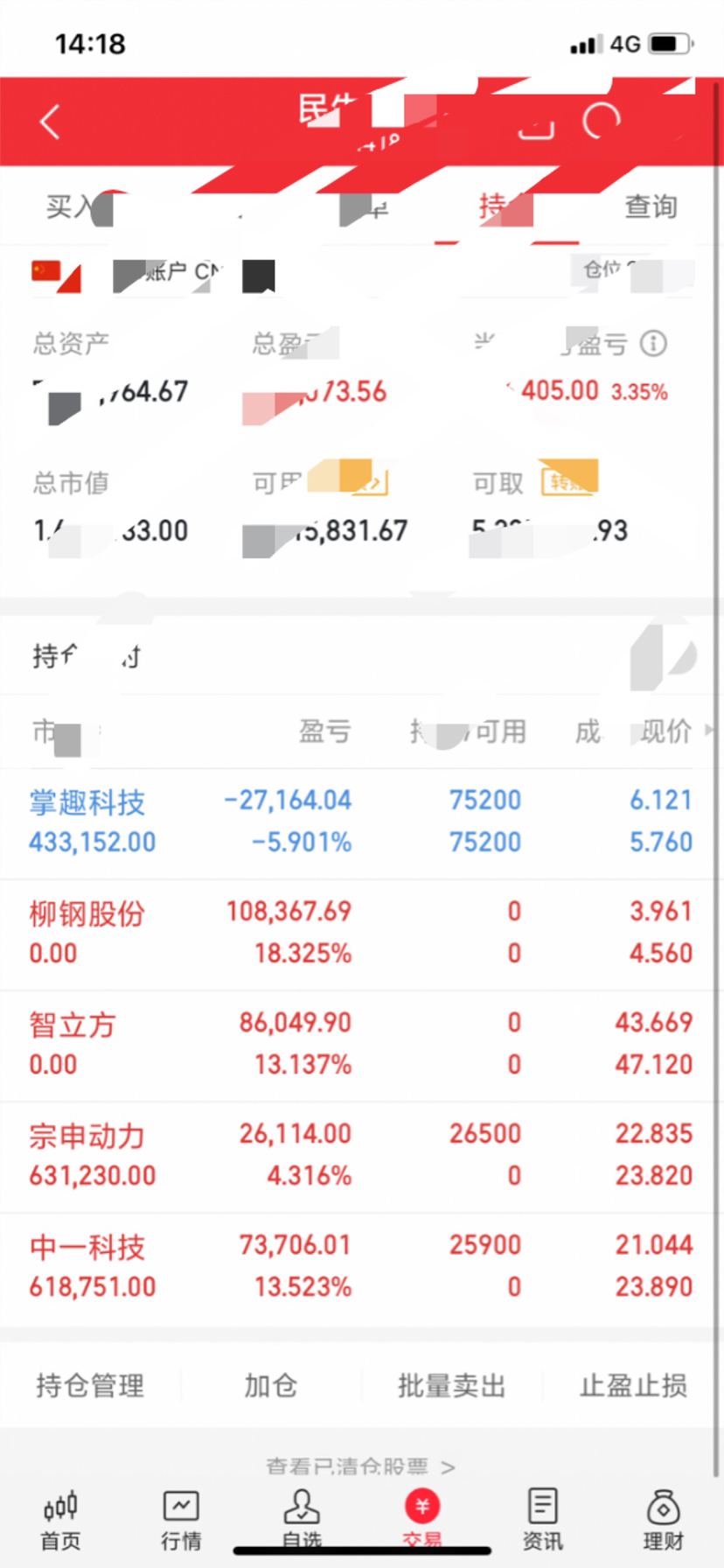Image resolution: width=724 pixels, height=1568 pixels.
Task: Tap 智立方 current price 47.120
Action: click(x=654, y=1064)
